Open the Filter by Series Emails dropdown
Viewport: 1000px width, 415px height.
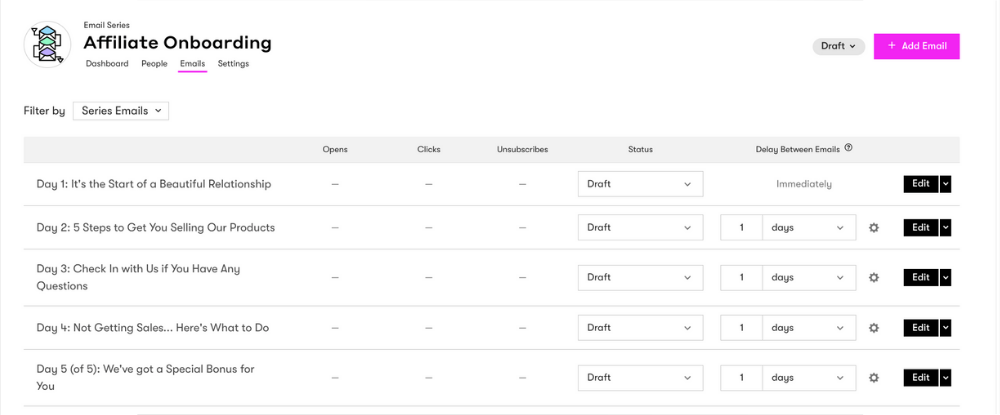pos(121,111)
